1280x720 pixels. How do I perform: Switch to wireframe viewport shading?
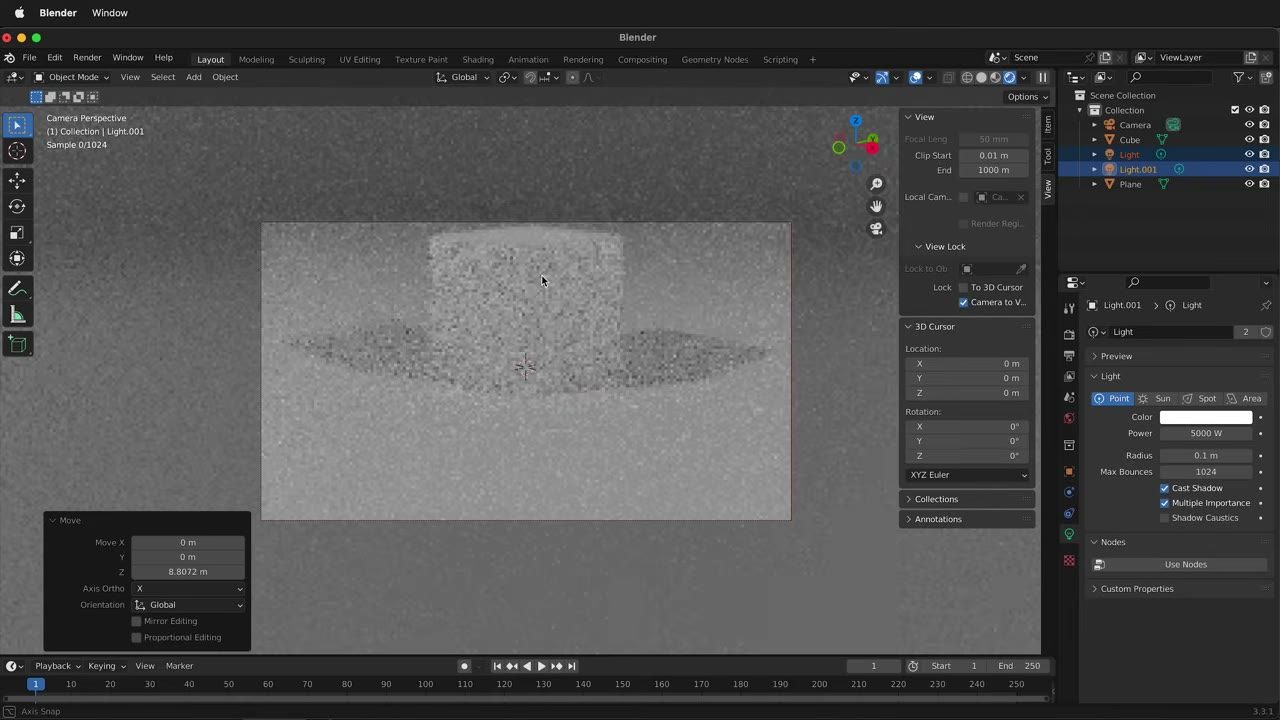point(967,77)
